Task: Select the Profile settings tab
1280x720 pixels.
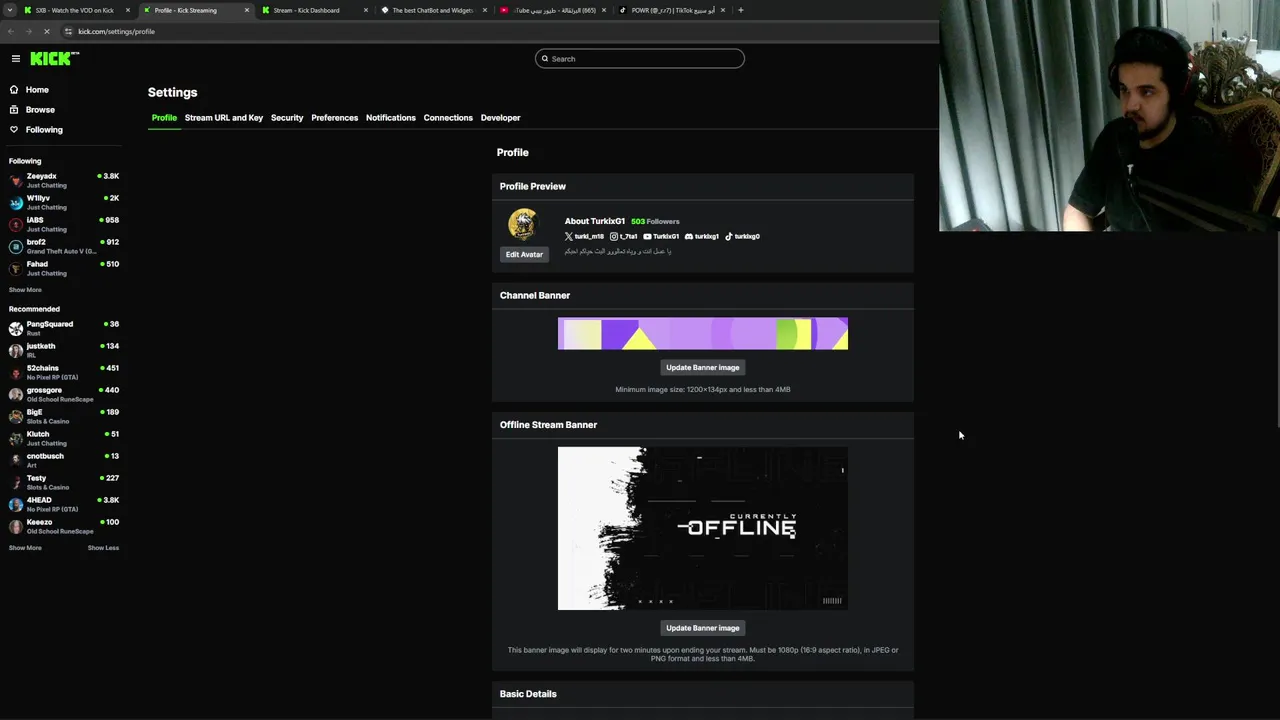Action: point(164,118)
